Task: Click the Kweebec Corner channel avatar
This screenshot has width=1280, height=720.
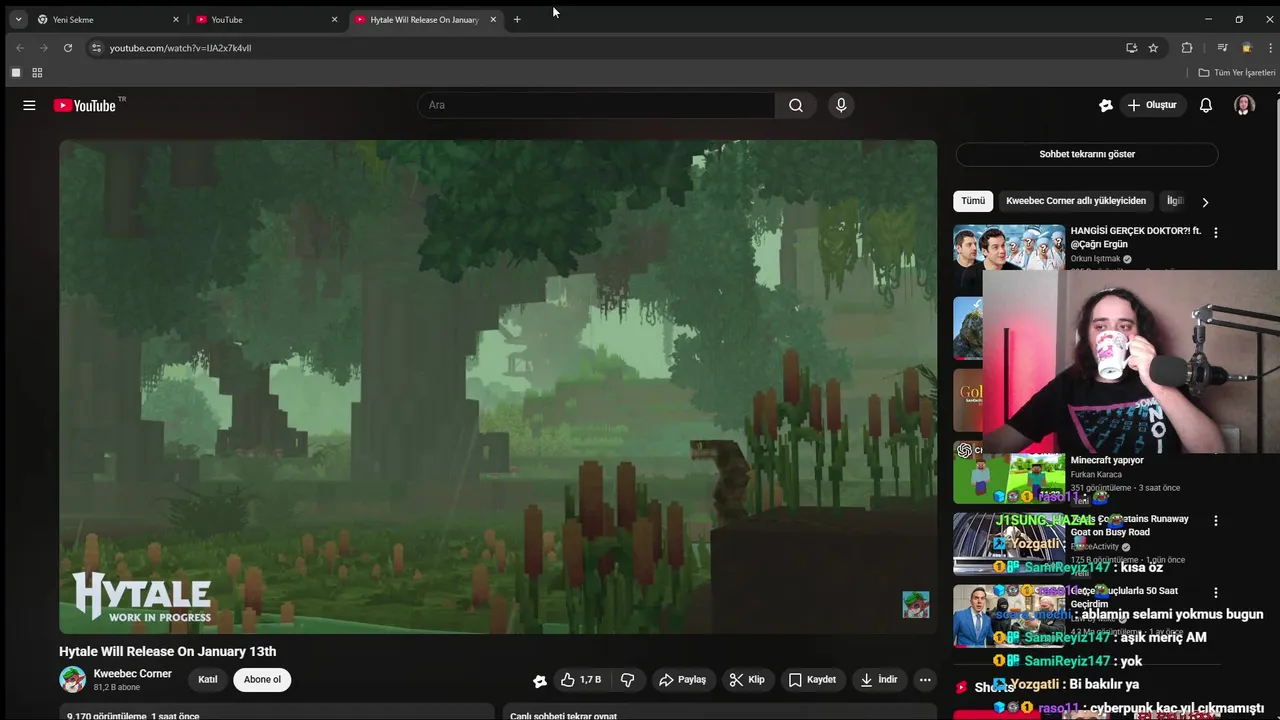Action: [x=72, y=680]
